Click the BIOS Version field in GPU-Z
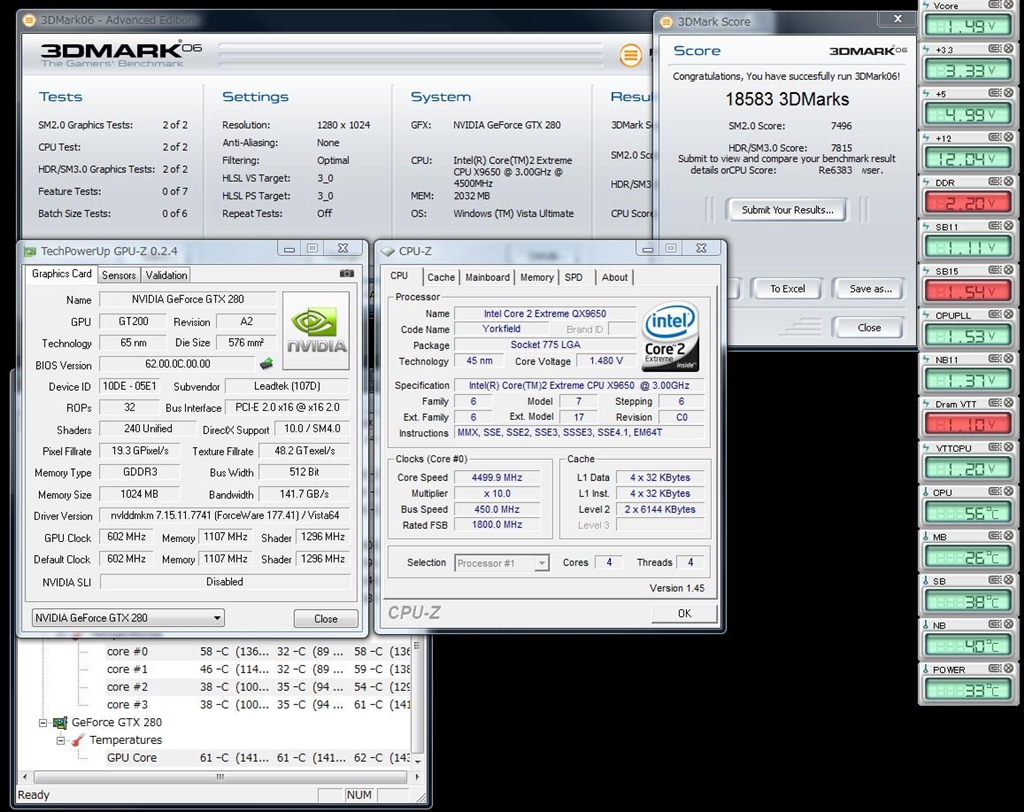Screen dimensions: 1024x812 [178, 364]
